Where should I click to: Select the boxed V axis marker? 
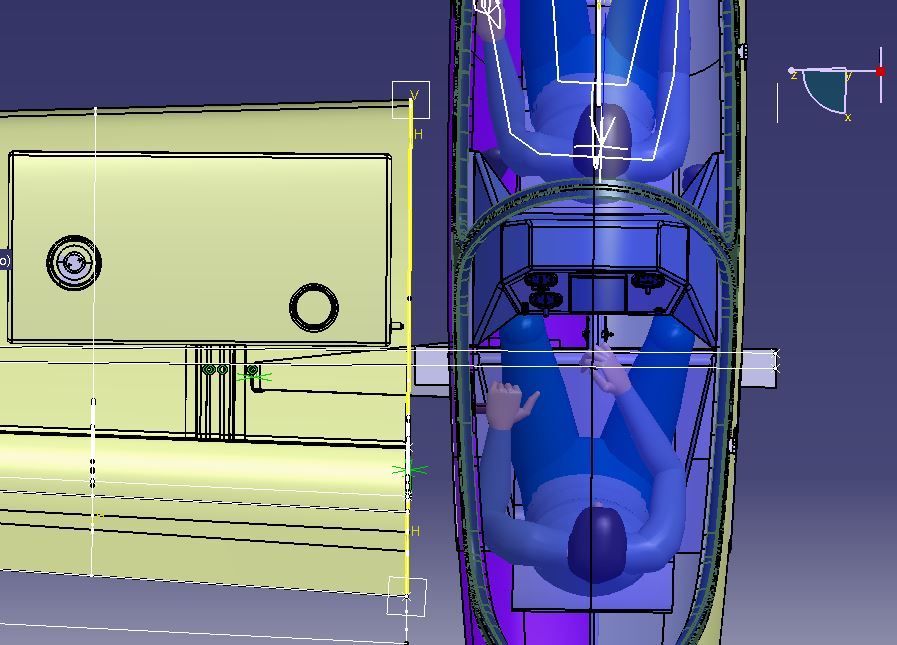click(x=411, y=99)
